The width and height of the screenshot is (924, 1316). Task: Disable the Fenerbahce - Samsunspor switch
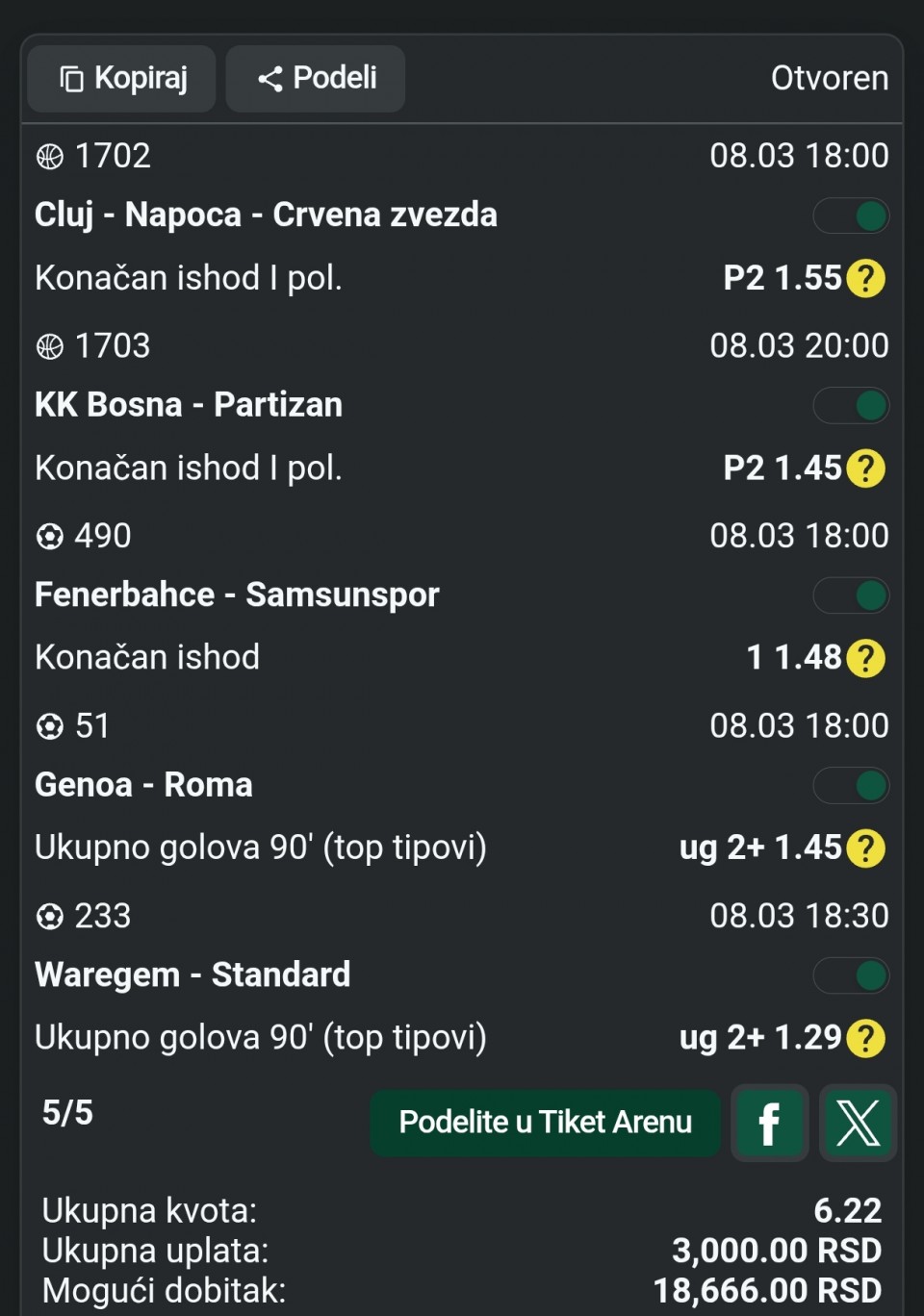click(851, 595)
